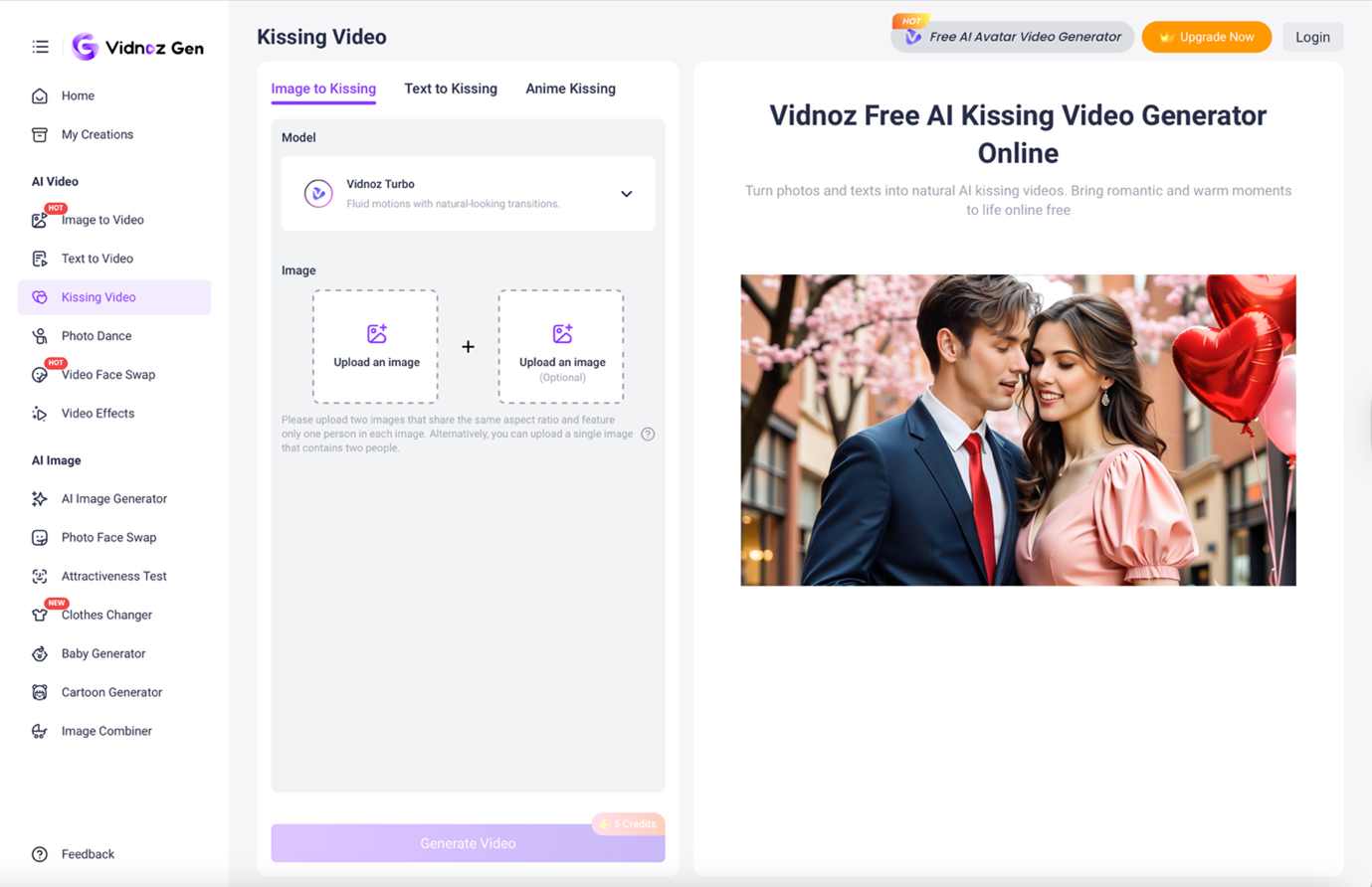Click the Feedback question mark icon
This screenshot has width=1372, height=887.
[x=40, y=855]
